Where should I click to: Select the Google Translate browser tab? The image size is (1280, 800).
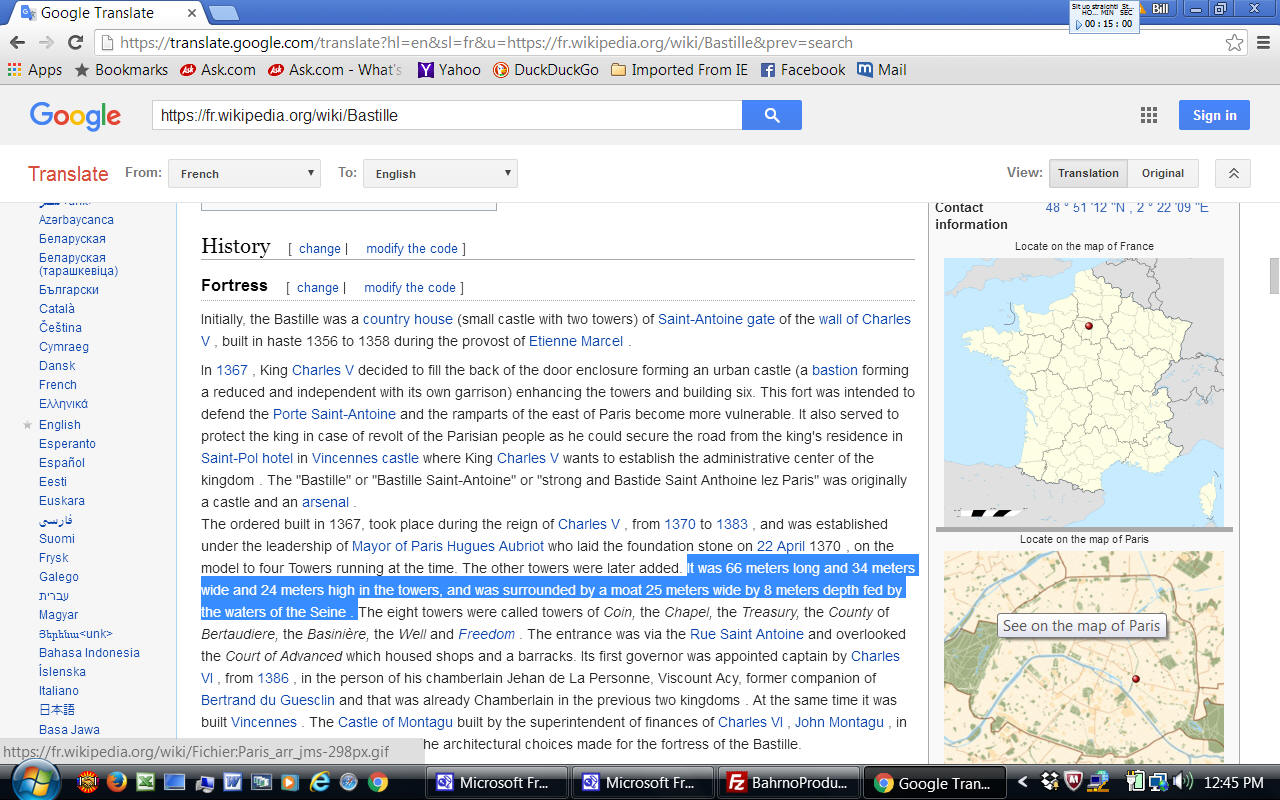point(100,13)
